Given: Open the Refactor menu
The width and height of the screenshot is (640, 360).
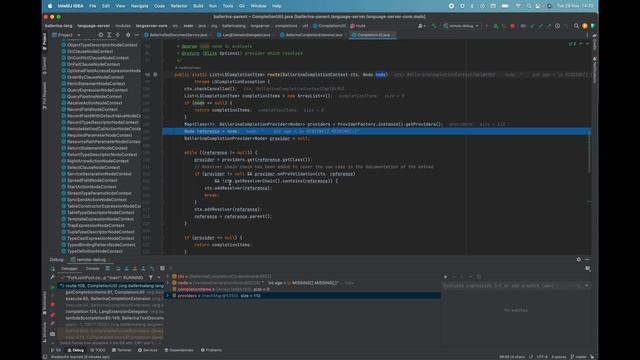Looking at the screenshot, I should click(x=179, y=6).
